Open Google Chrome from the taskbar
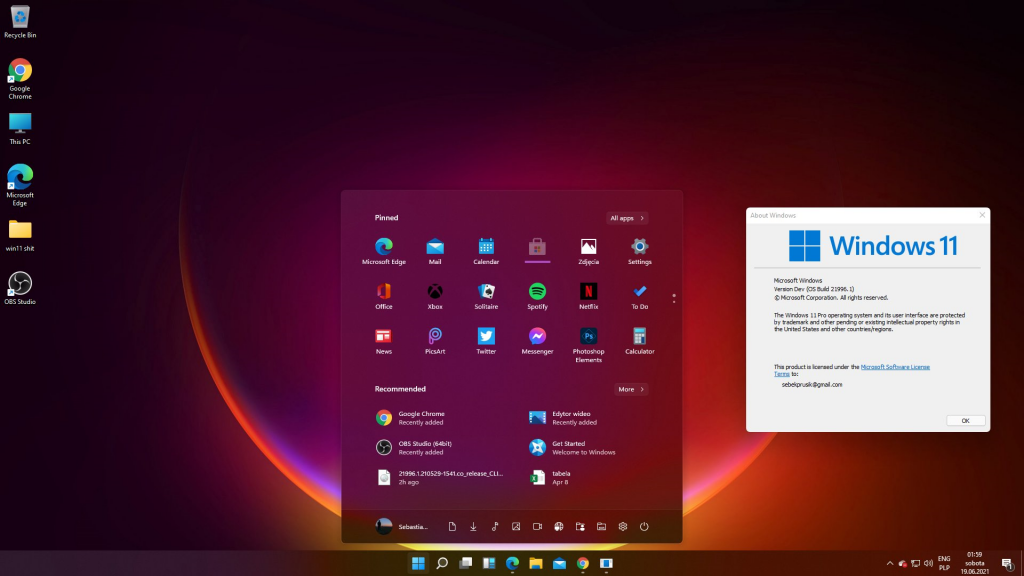Screen dimensions: 1024x576 583,562
